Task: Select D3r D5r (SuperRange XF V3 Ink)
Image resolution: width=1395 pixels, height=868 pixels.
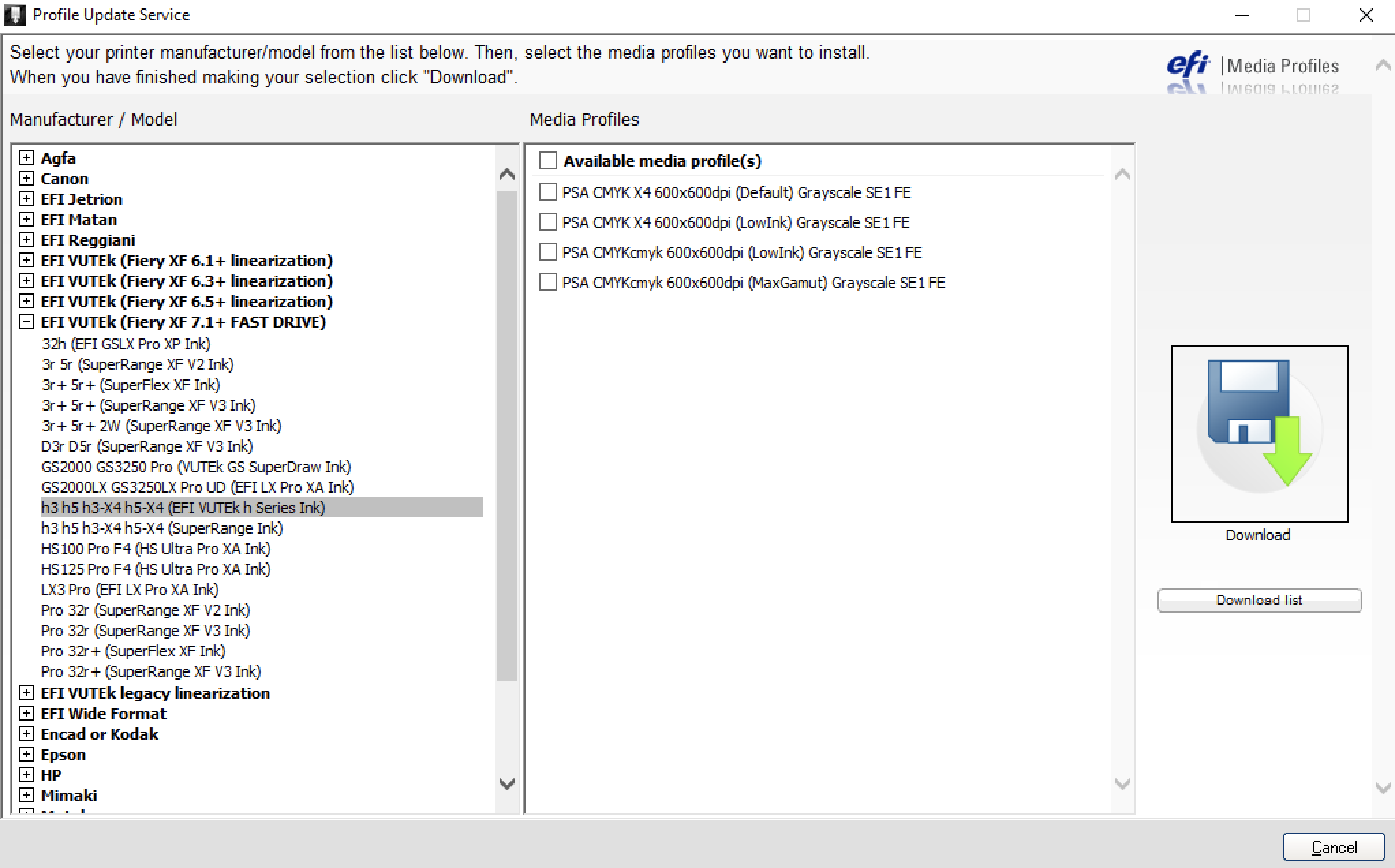Action: (x=147, y=446)
